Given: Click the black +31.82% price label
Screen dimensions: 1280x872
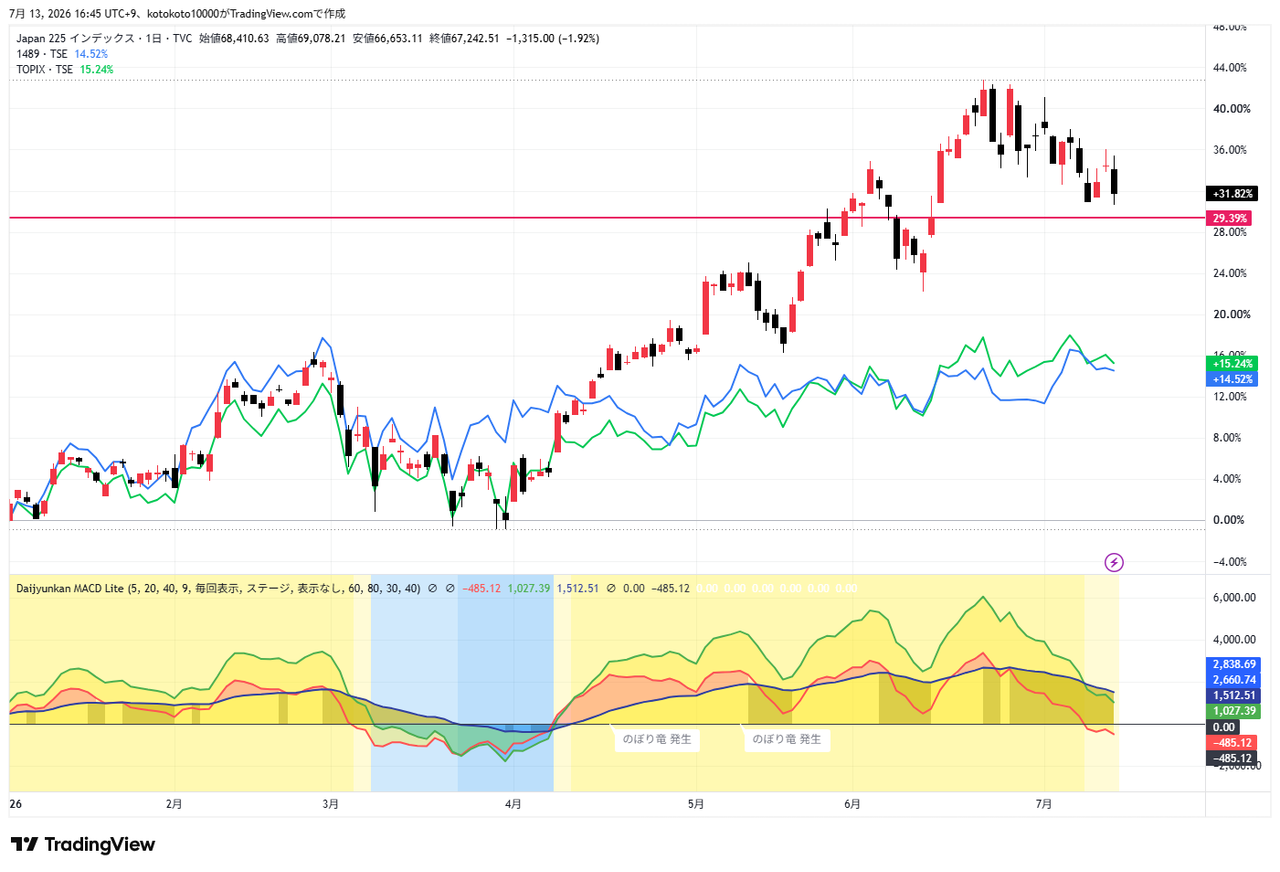Looking at the screenshot, I should (x=1230, y=194).
